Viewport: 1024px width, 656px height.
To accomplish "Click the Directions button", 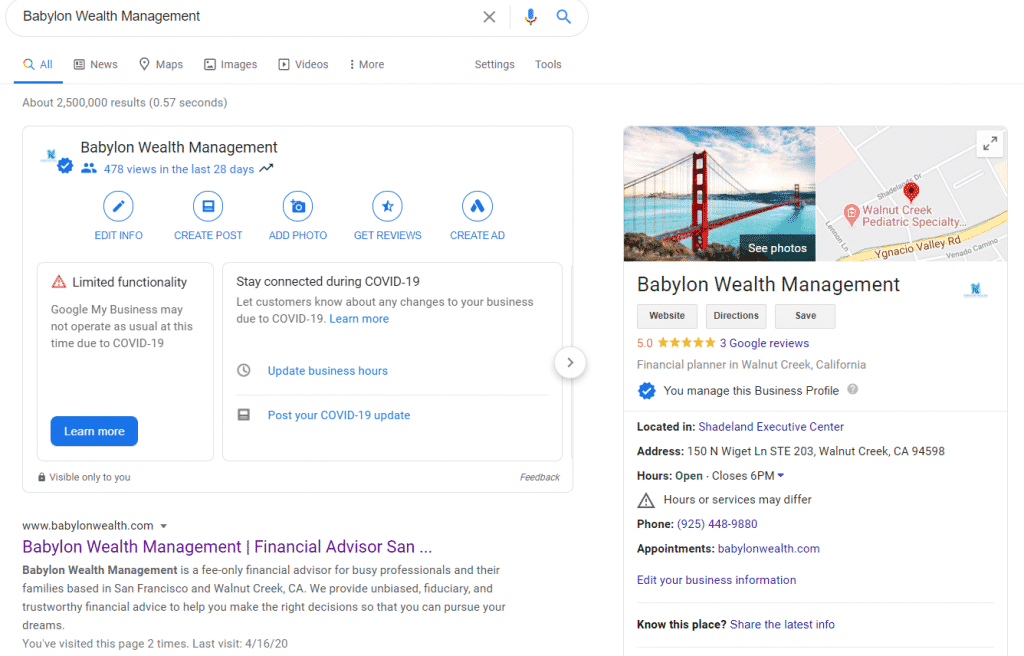I will [736, 316].
